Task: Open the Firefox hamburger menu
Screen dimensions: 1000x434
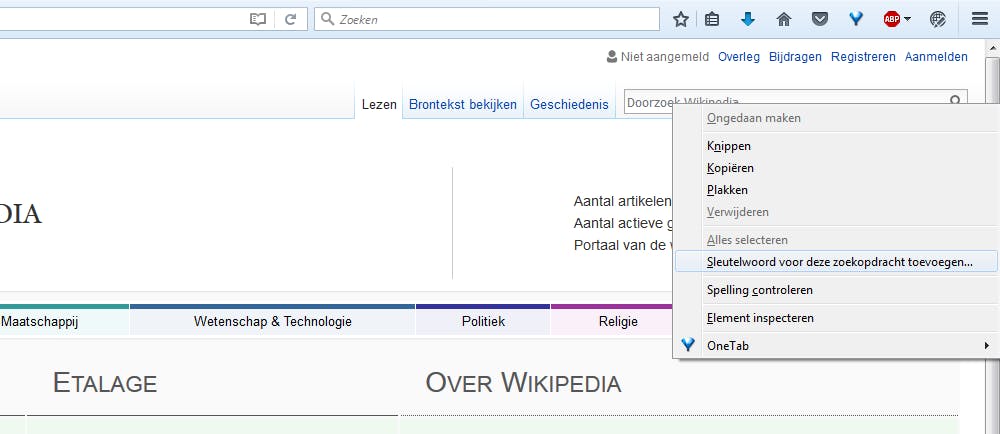Action: pyautogui.click(x=980, y=19)
